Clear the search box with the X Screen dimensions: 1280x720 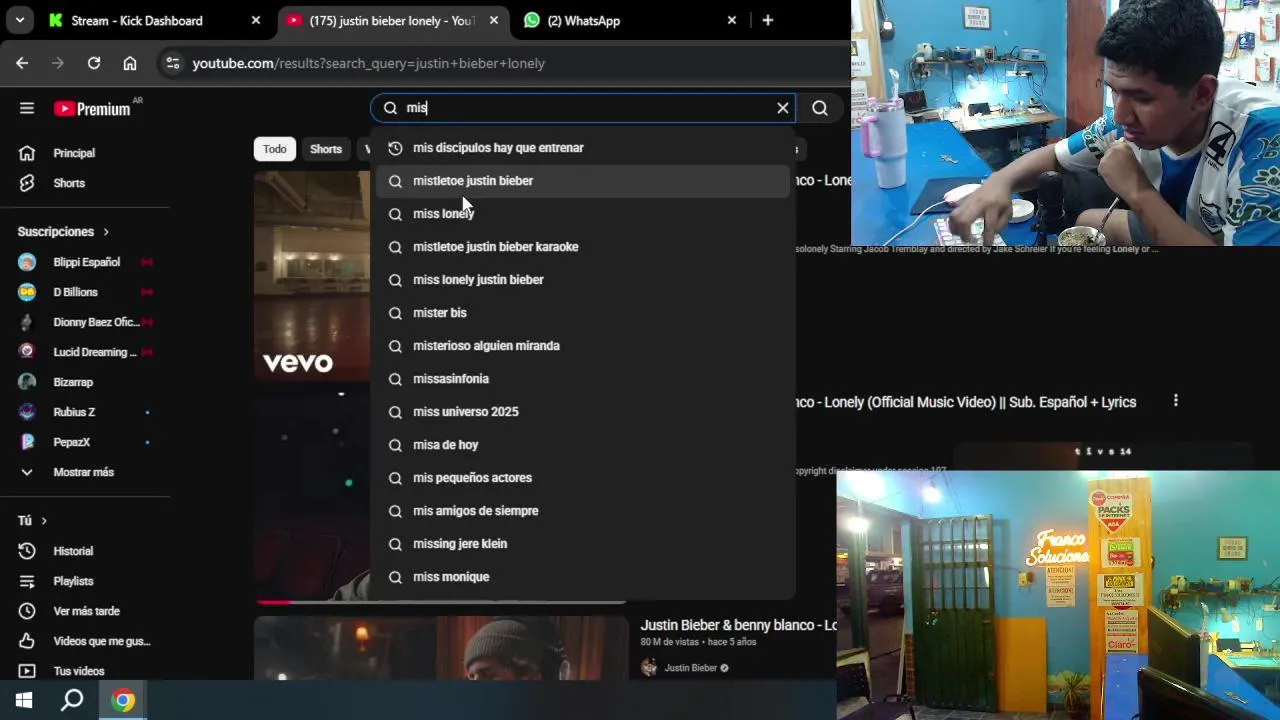coord(783,108)
